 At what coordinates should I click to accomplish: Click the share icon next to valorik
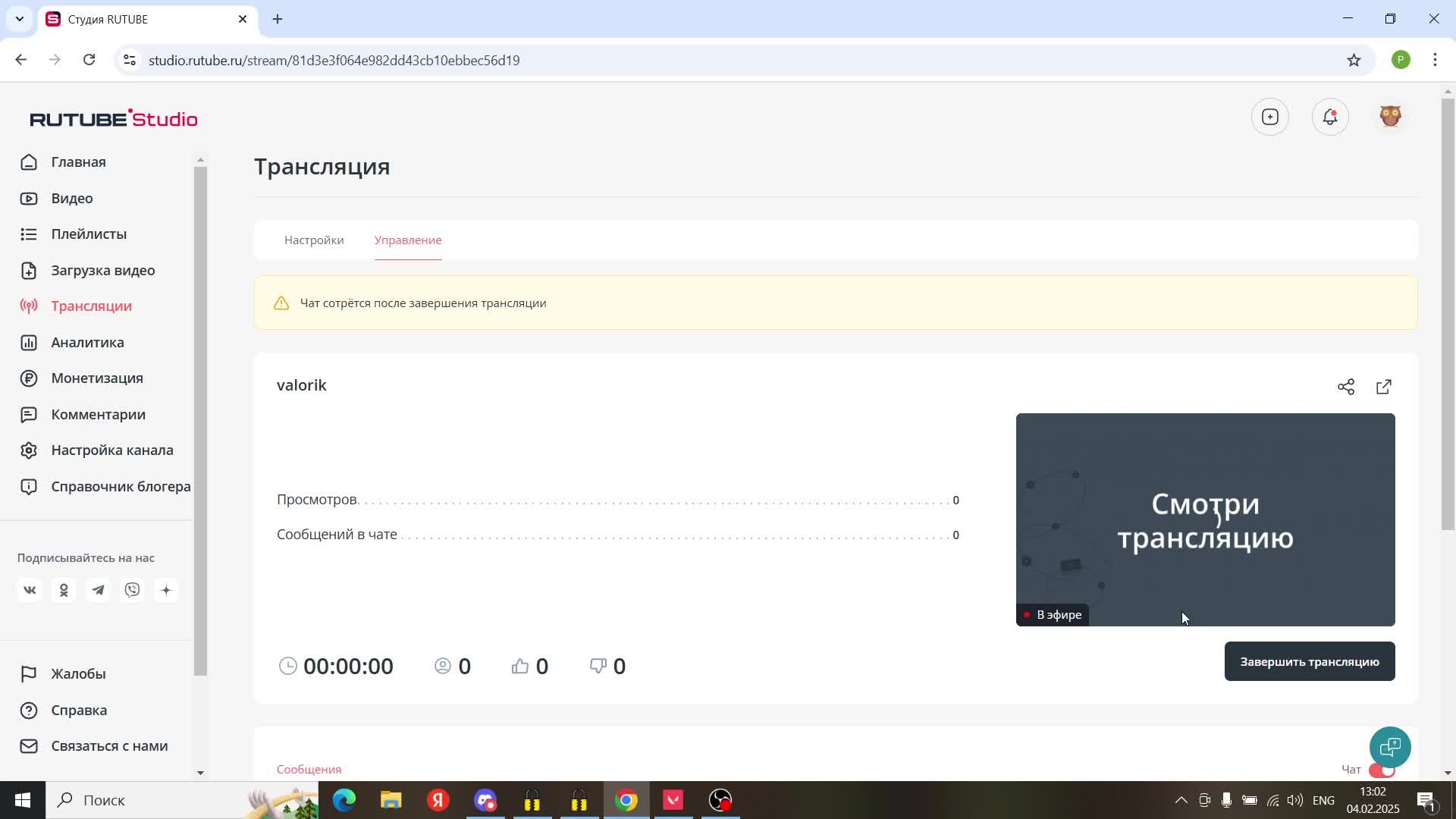[1346, 387]
